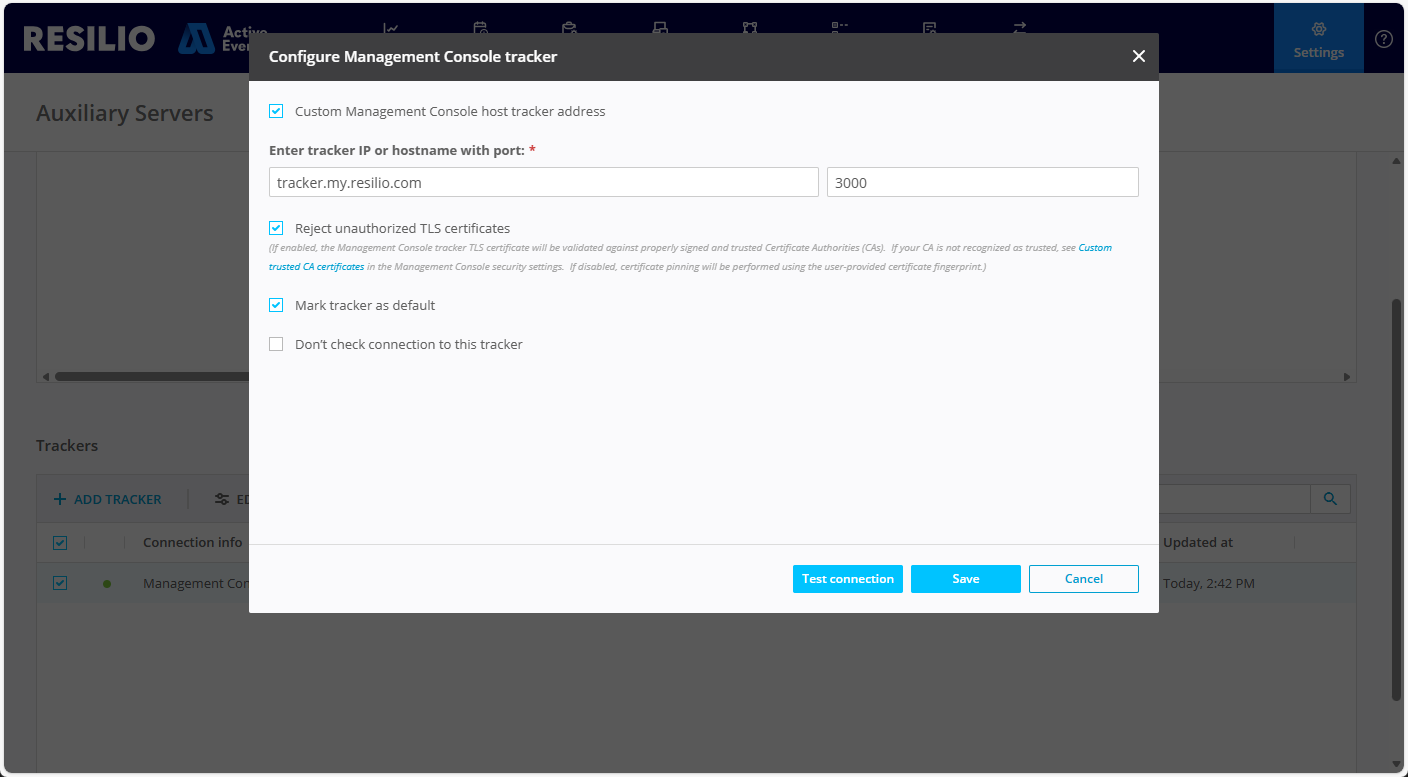Click the Today, 2:42 PM cell
Image resolution: width=1408 pixels, height=777 pixels.
click(1209, 583)
